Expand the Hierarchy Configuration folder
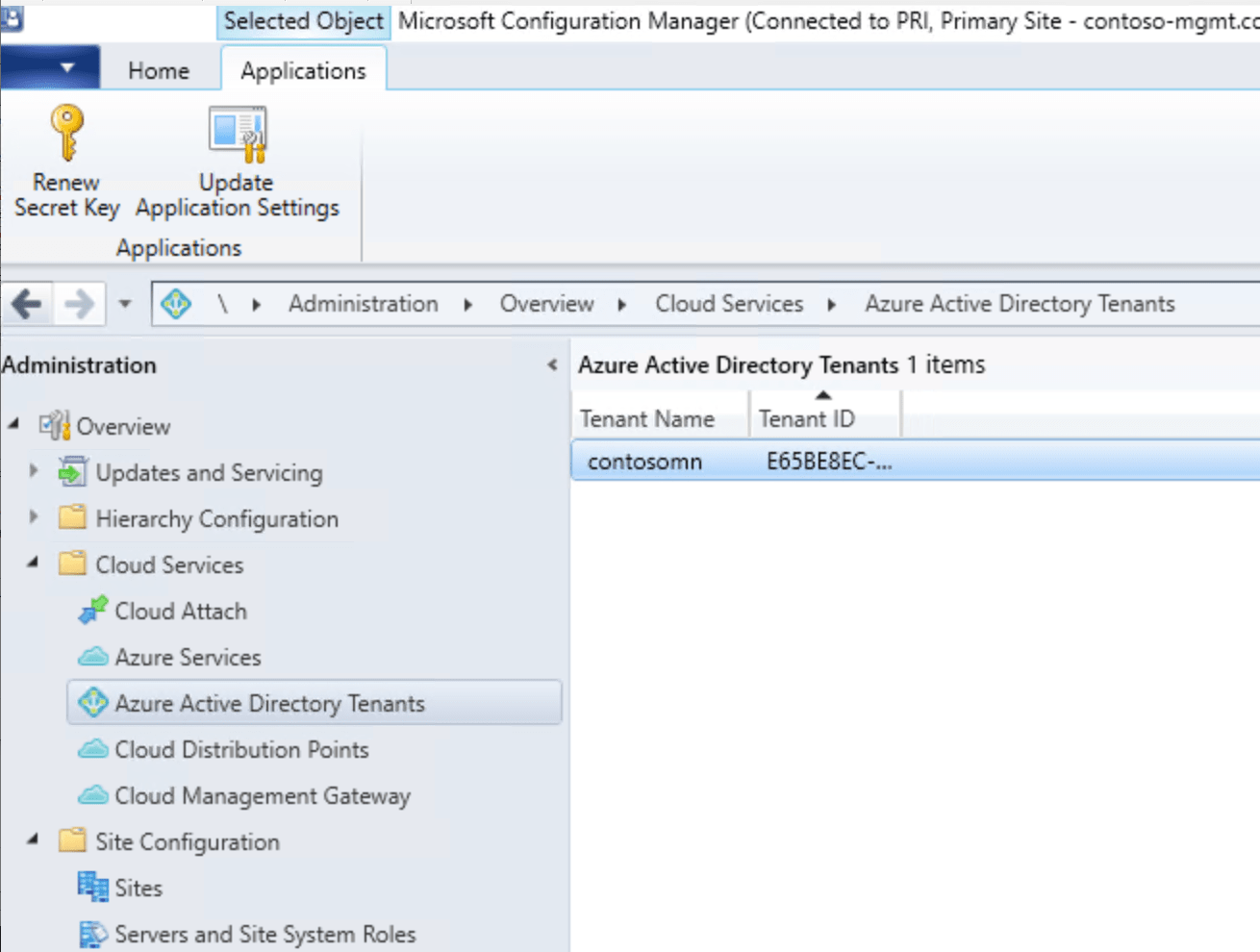Screen dimensions: 1260x952 point(32,518)
